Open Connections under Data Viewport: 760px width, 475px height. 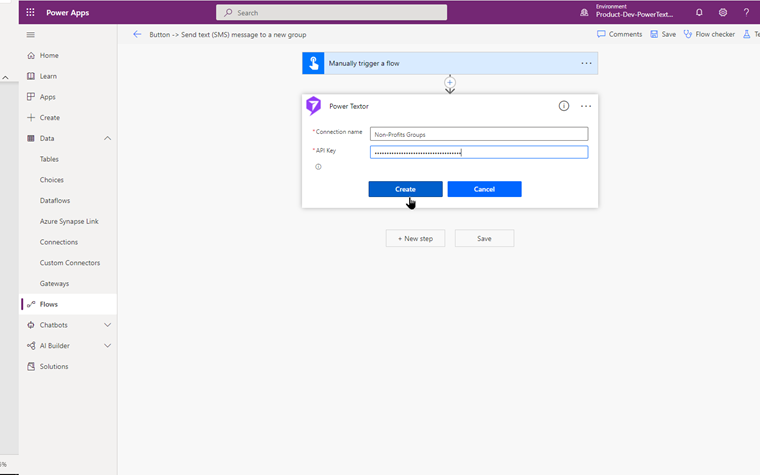(59, 242)
